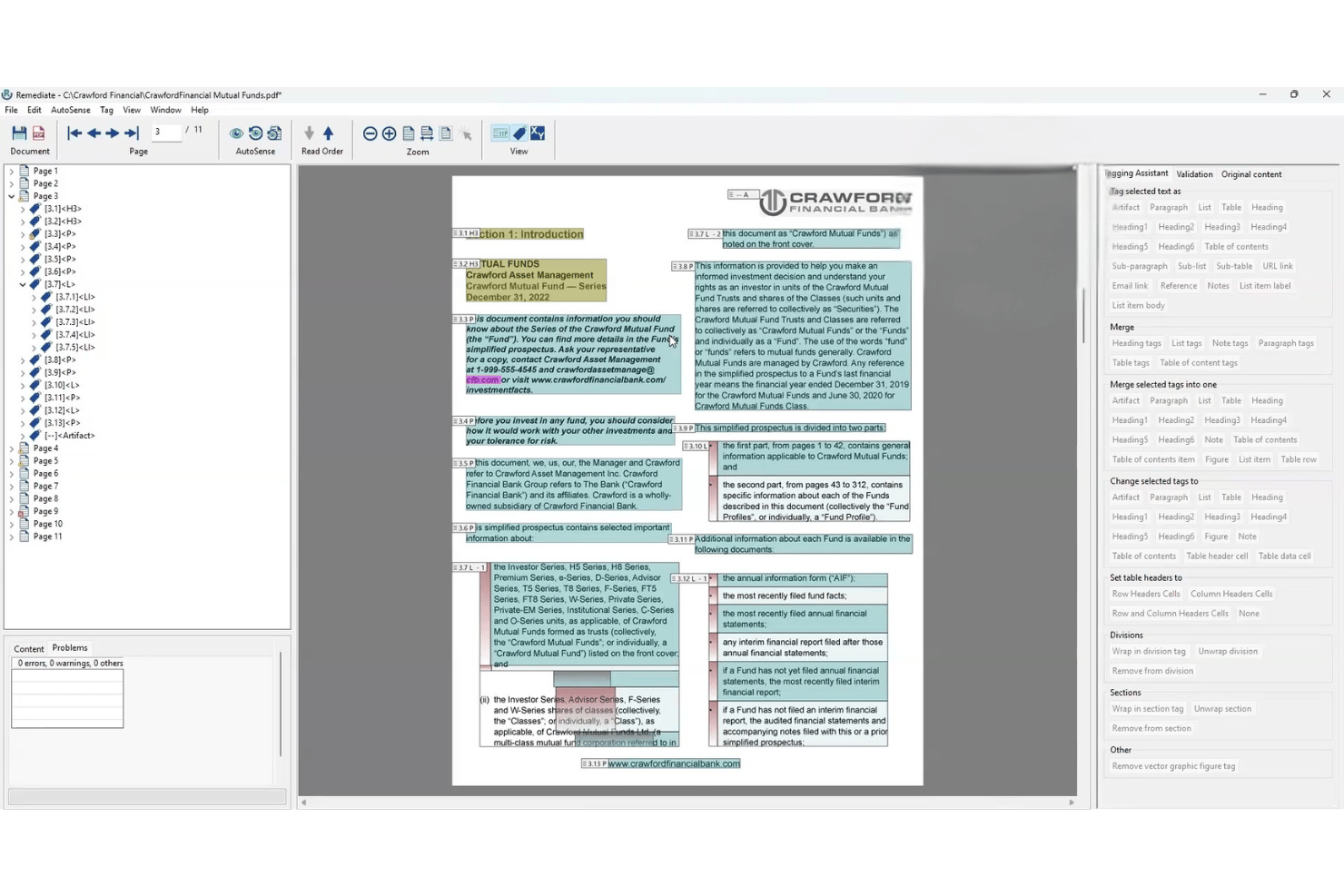Toggle the tag view icon
Image resolution: width=1344 pixels, height=896 pixels.
tap(519, 133)
